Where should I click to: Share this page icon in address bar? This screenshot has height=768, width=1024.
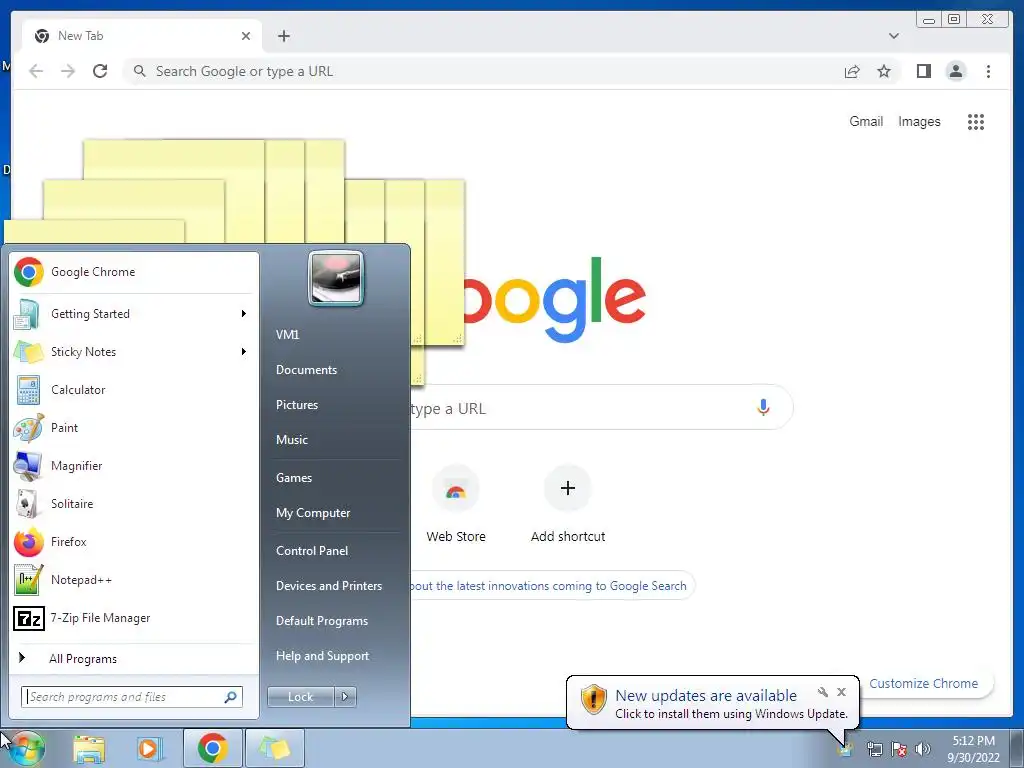click(x=852, y=71)
